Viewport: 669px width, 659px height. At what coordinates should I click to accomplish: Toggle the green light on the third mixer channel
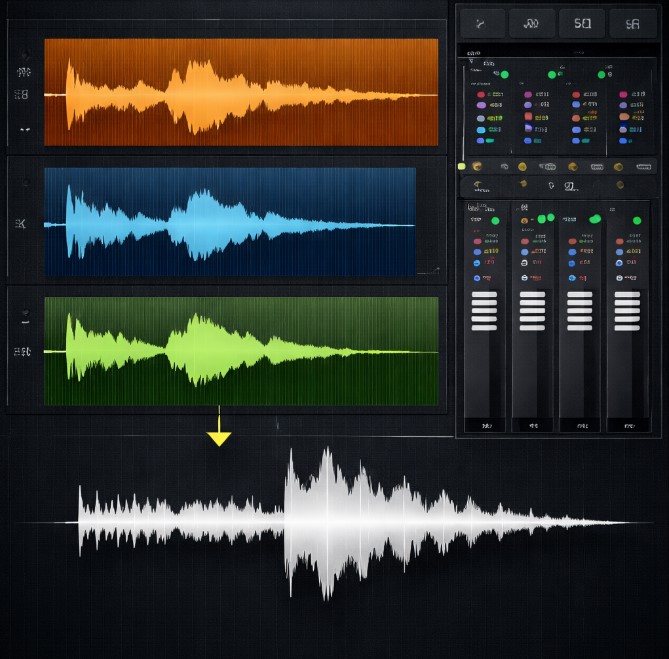click(595, 219)
